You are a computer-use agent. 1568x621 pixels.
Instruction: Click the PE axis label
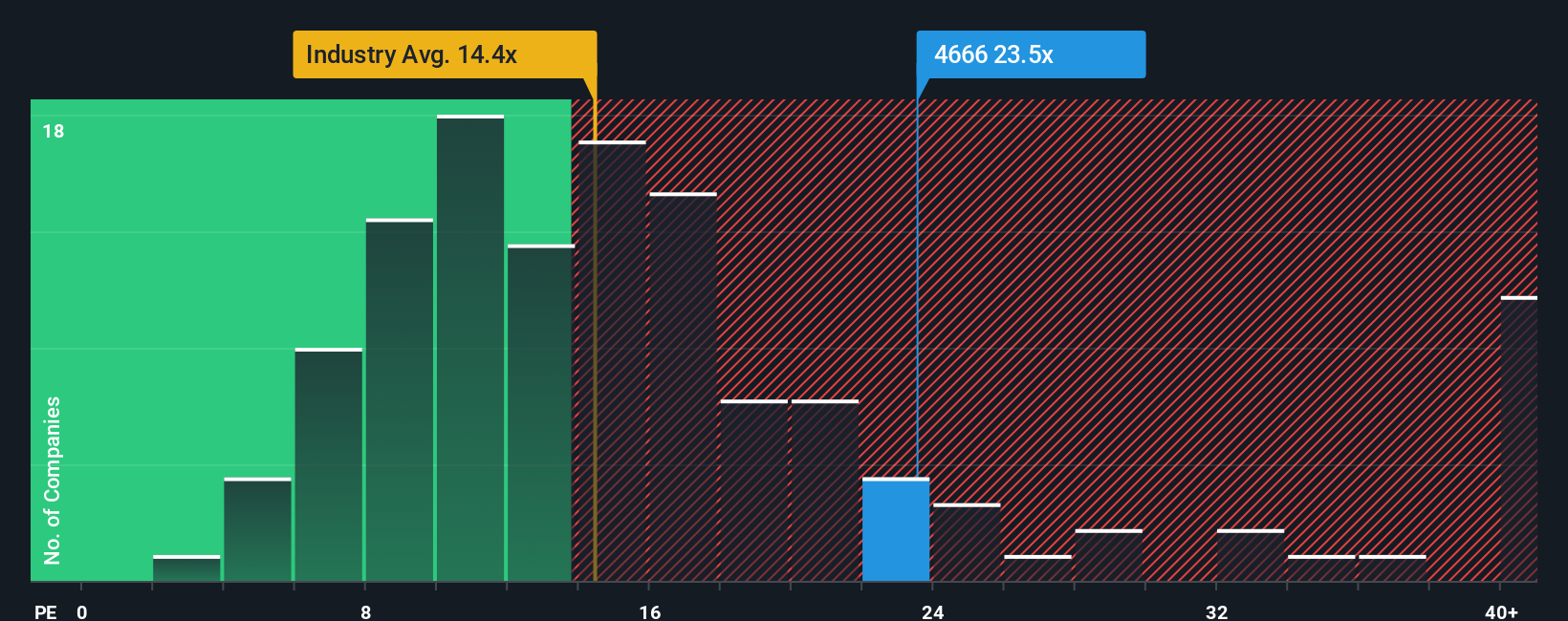click(x=45, y=611)
